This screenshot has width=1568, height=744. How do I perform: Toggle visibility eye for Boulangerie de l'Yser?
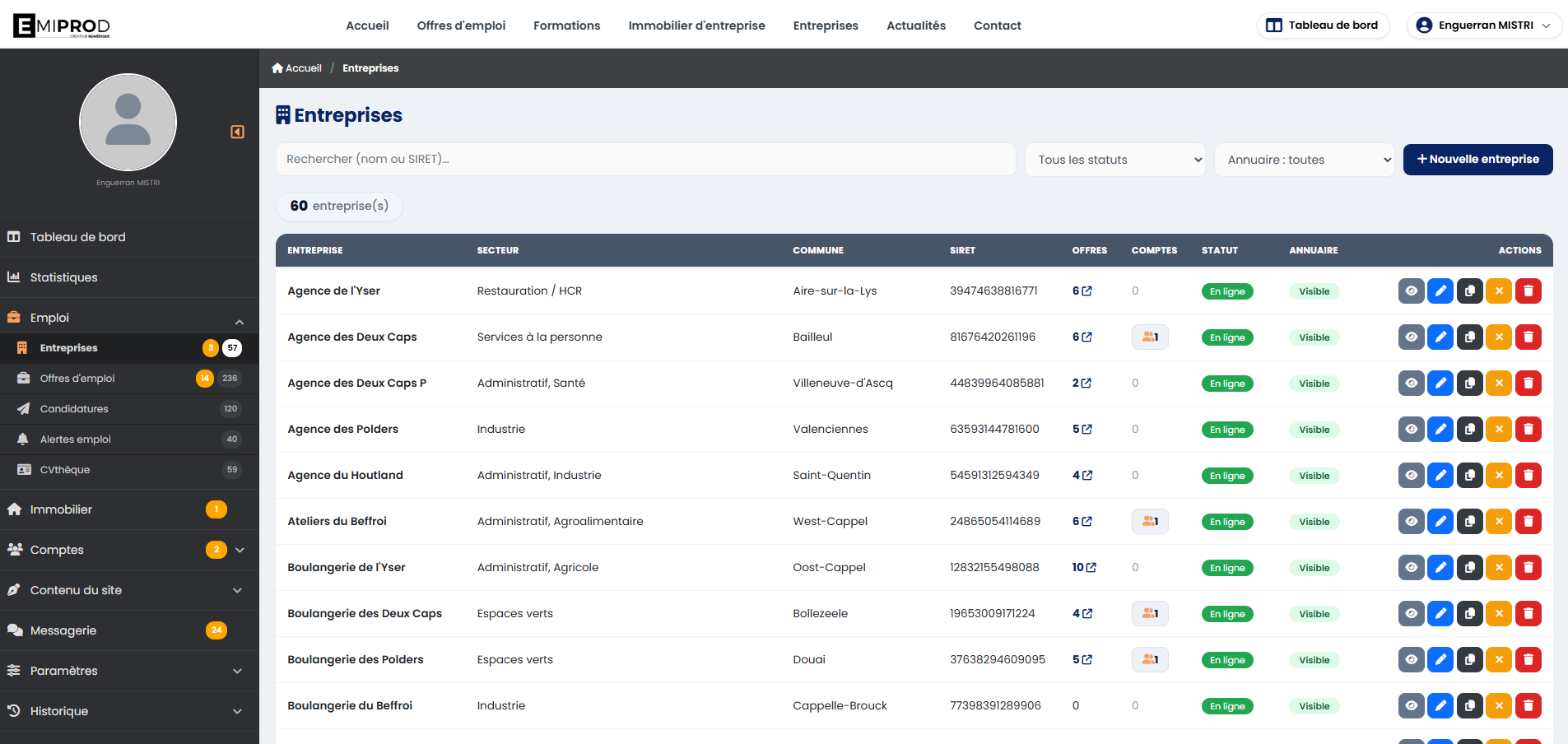point(1412,567)
